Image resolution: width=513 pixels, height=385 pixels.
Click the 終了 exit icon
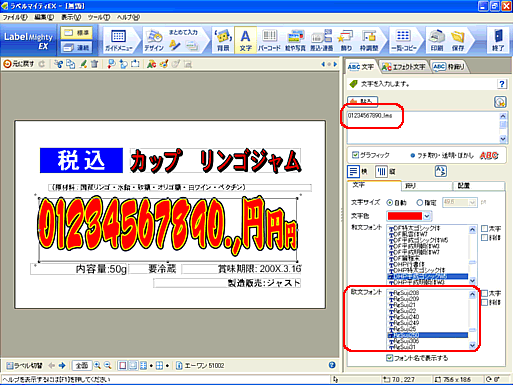pos(498,40)
